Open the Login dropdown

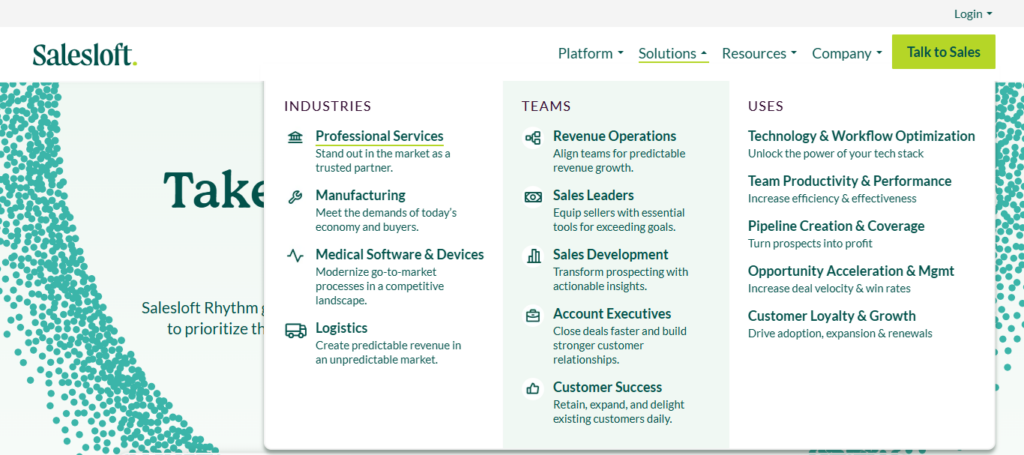(972, 14)
